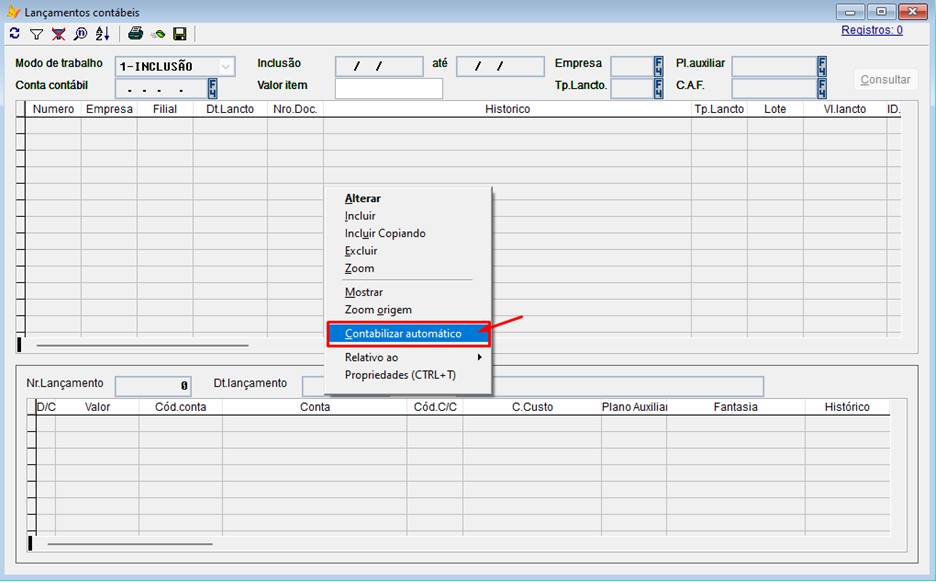Viewport: 936px width, 583px height.
Task: Click the floppy disk save icon
Action: pyautogui.click(x=180, y=34)
